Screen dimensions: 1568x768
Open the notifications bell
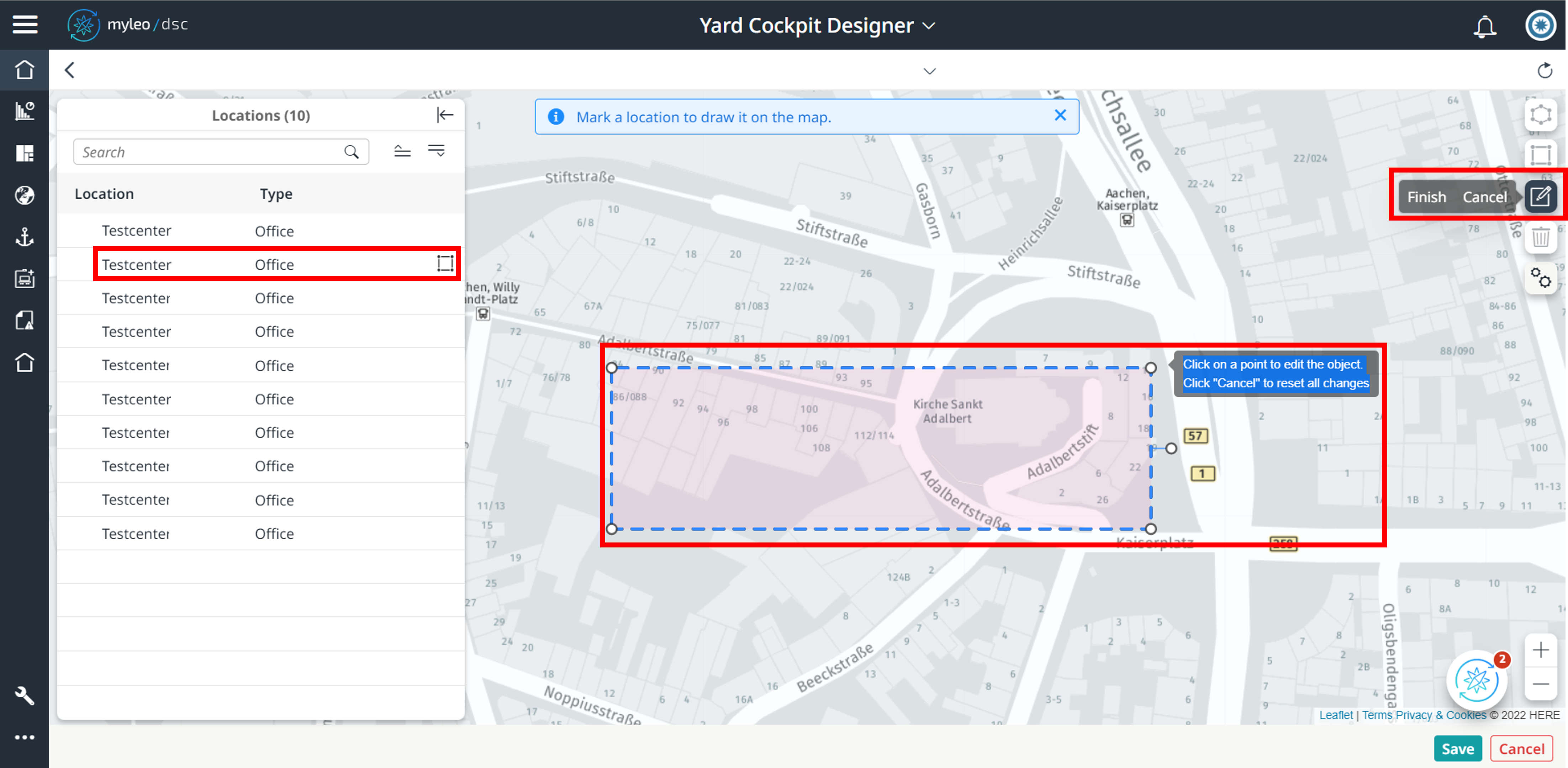tap(1484, 26)
